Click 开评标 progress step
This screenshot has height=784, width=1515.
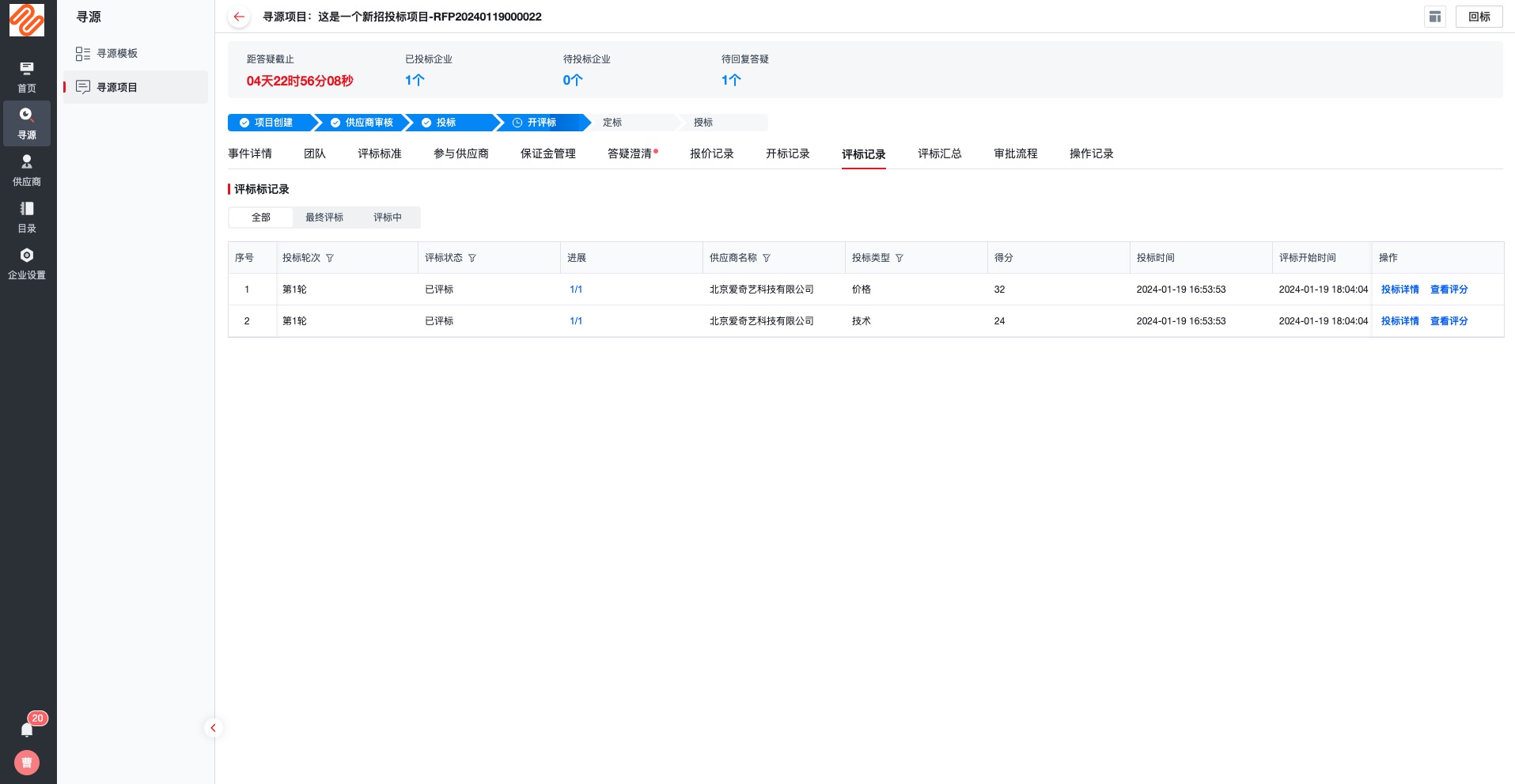tap(544, 123)
